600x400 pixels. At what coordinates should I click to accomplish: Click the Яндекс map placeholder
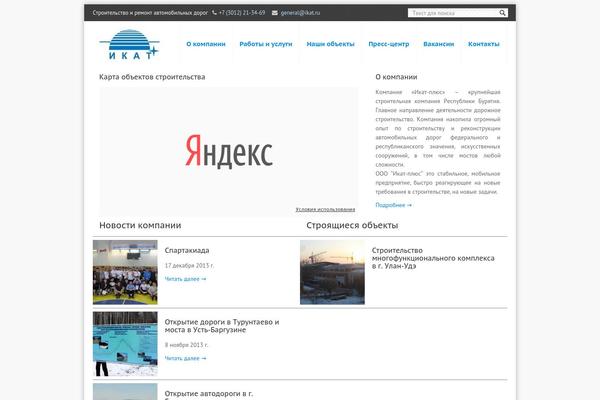pyautogui.click(x=229, y=152)
